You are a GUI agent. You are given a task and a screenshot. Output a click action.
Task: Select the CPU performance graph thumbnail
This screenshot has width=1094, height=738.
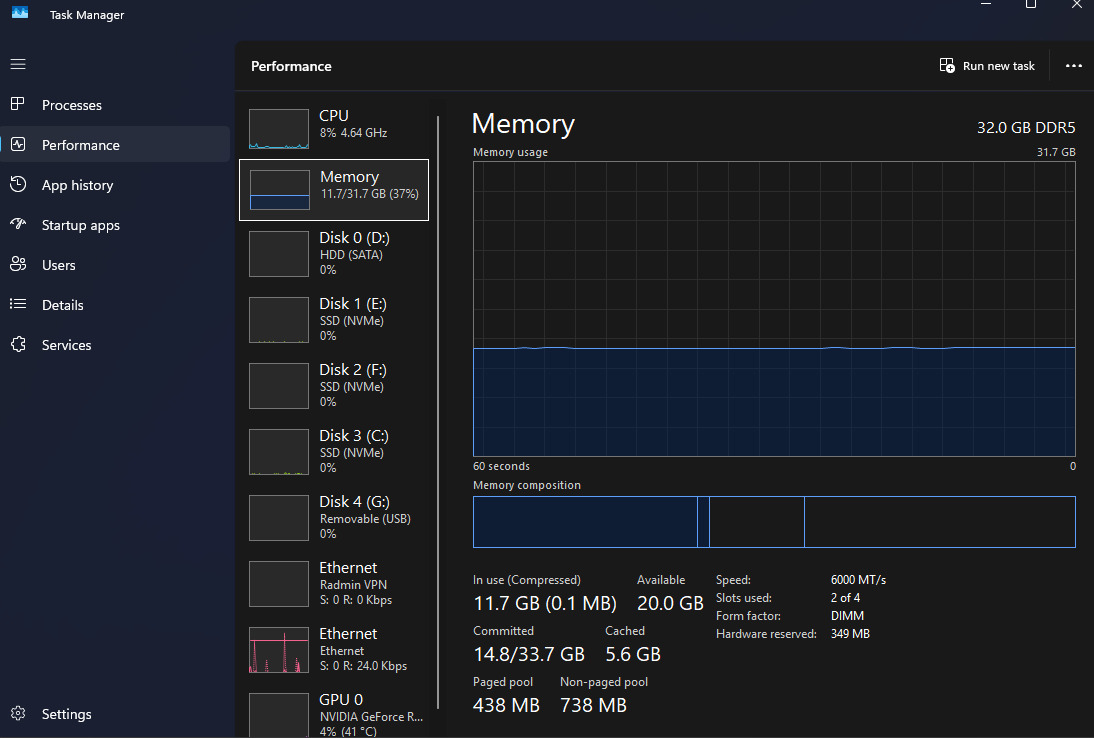pos(279,128)
